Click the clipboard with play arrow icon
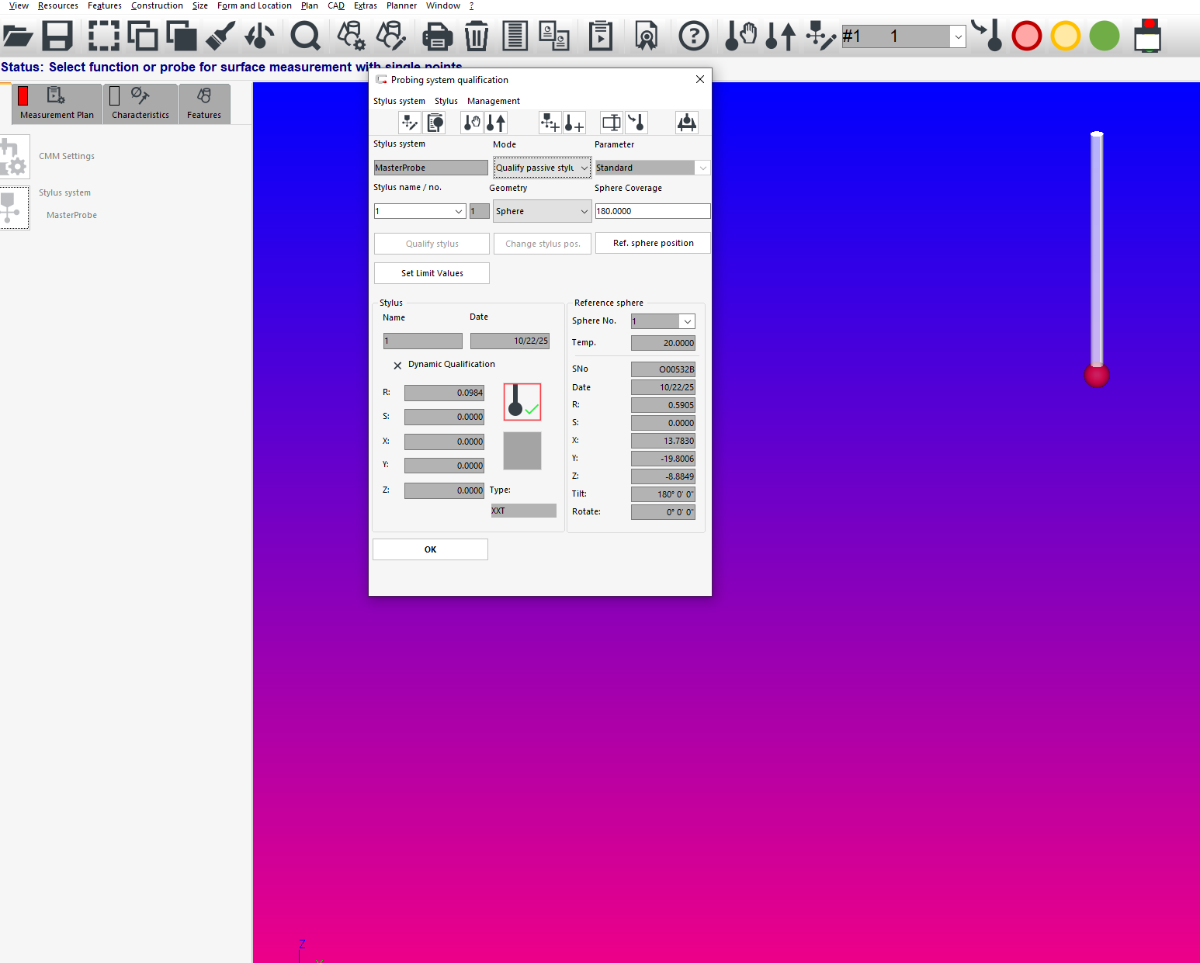This screenshot has width=1200, height=963. 600,37
